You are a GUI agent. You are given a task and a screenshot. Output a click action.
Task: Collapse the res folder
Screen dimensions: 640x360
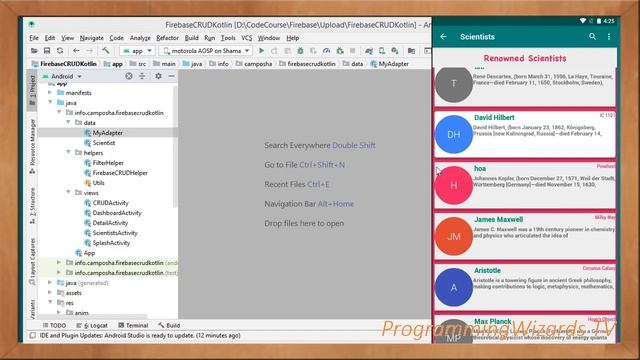(x=50, y=302)
